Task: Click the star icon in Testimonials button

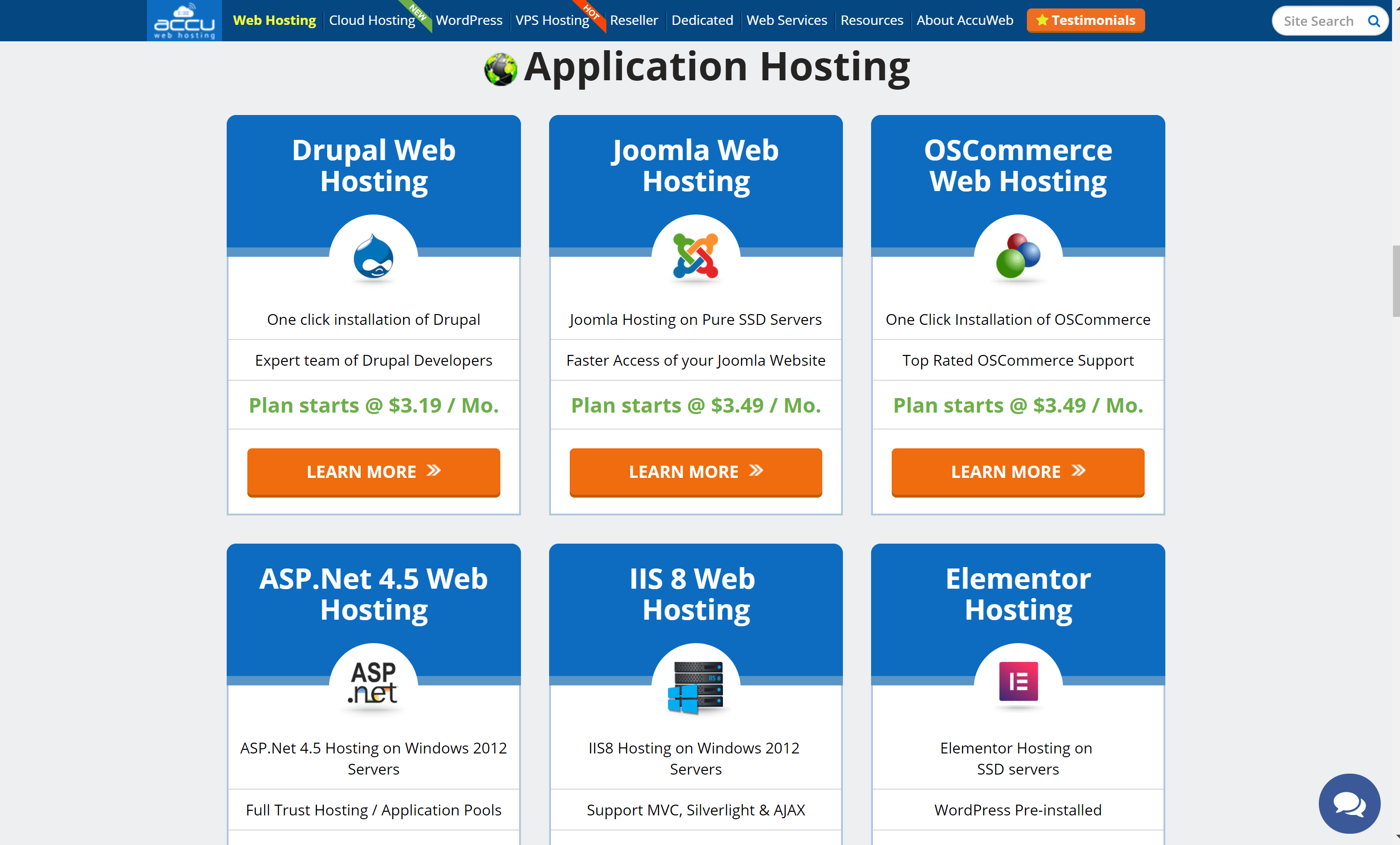Action: [x=1041, y=21]
